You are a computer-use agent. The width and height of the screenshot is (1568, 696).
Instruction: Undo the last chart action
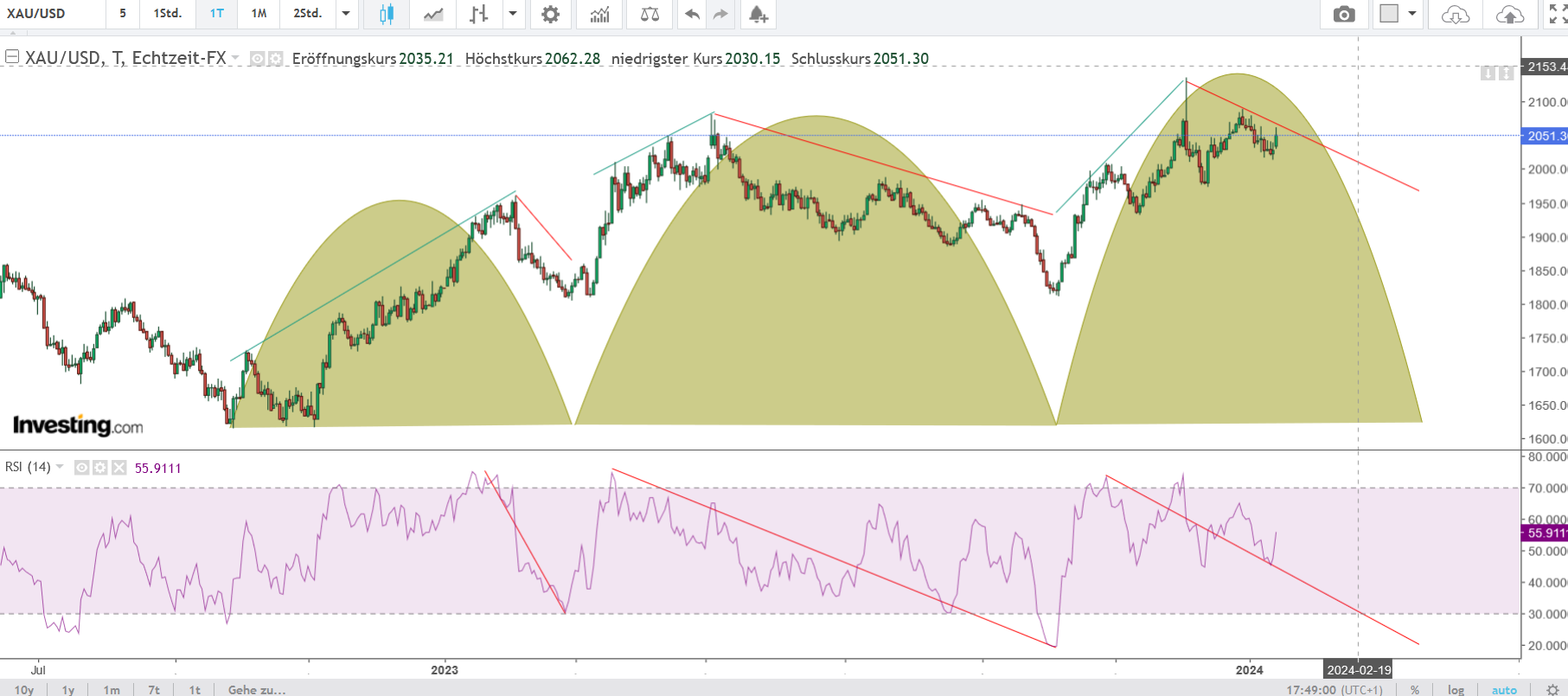692,14
